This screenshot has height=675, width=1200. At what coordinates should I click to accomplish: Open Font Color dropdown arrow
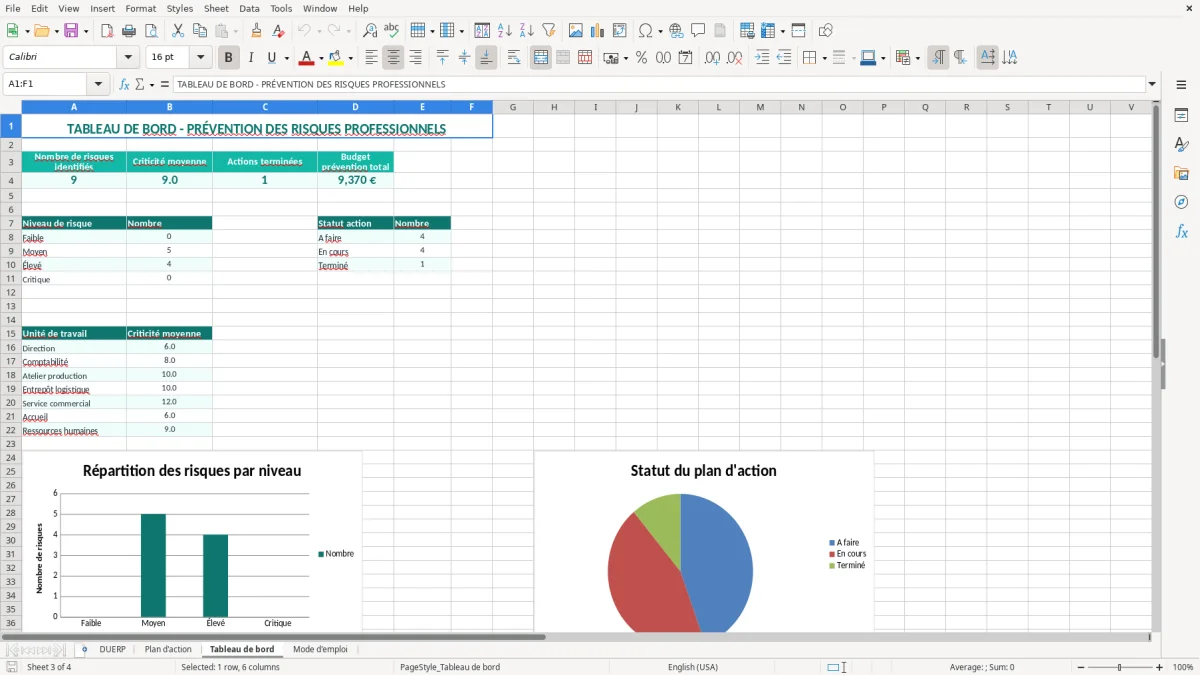pos(321,58)
